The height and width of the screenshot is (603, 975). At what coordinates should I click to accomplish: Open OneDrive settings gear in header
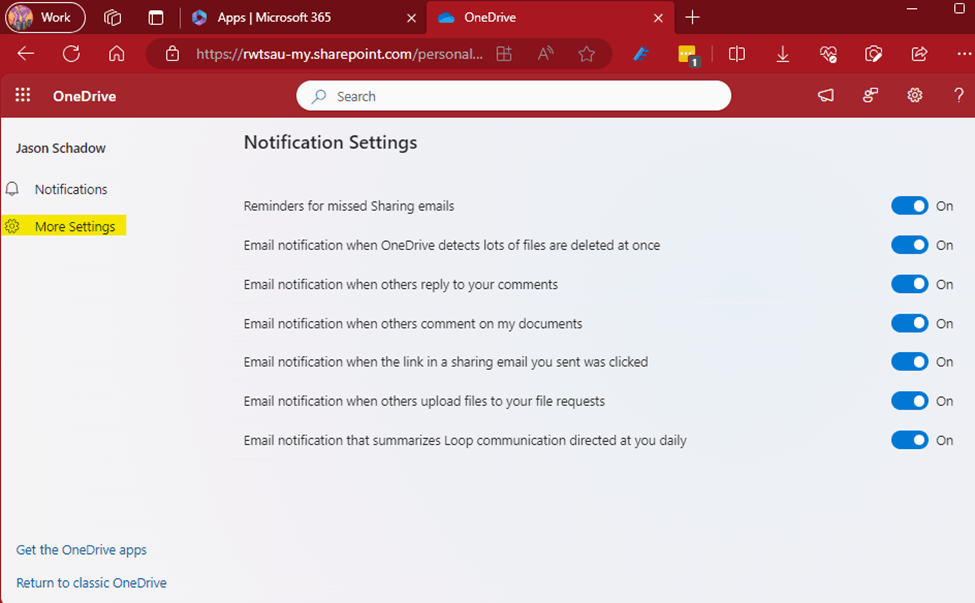(x=914, y=95)
